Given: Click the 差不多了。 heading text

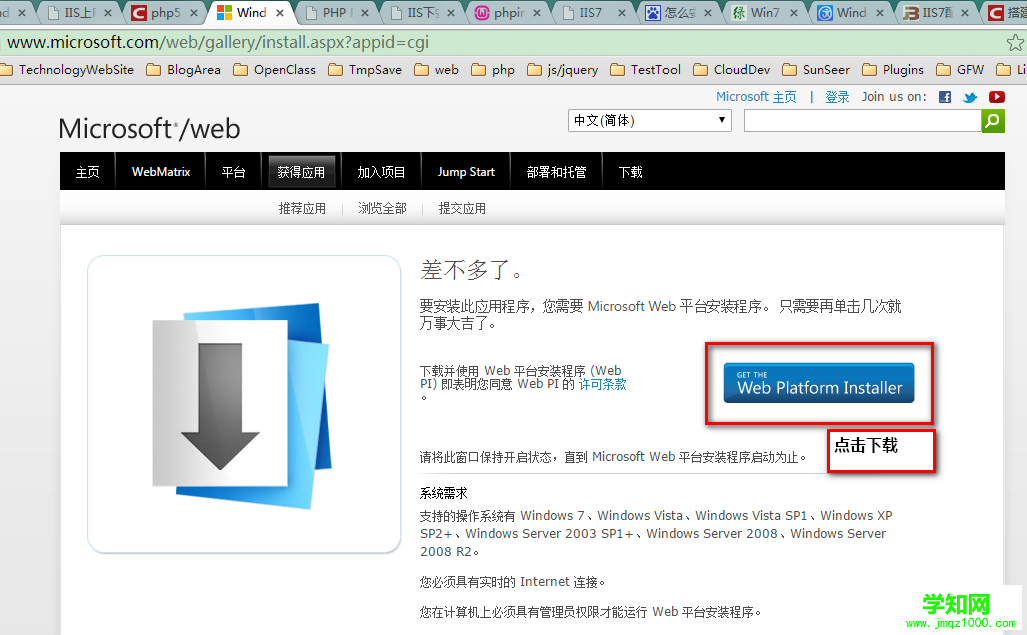Looking at the screenshot, I should point(470,269).
